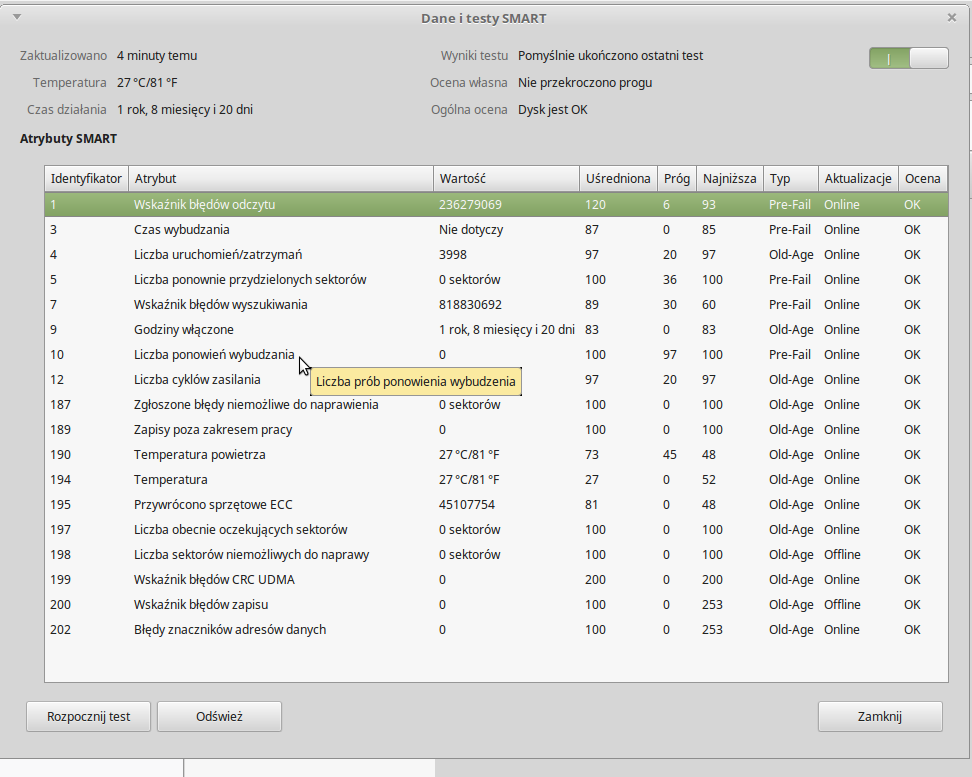Viewport: 972px width, 777px height.
Task: Select Liczba sektorów niemożliwych do naprawy row
Action: pyautogui.click(x=496, y=555)
